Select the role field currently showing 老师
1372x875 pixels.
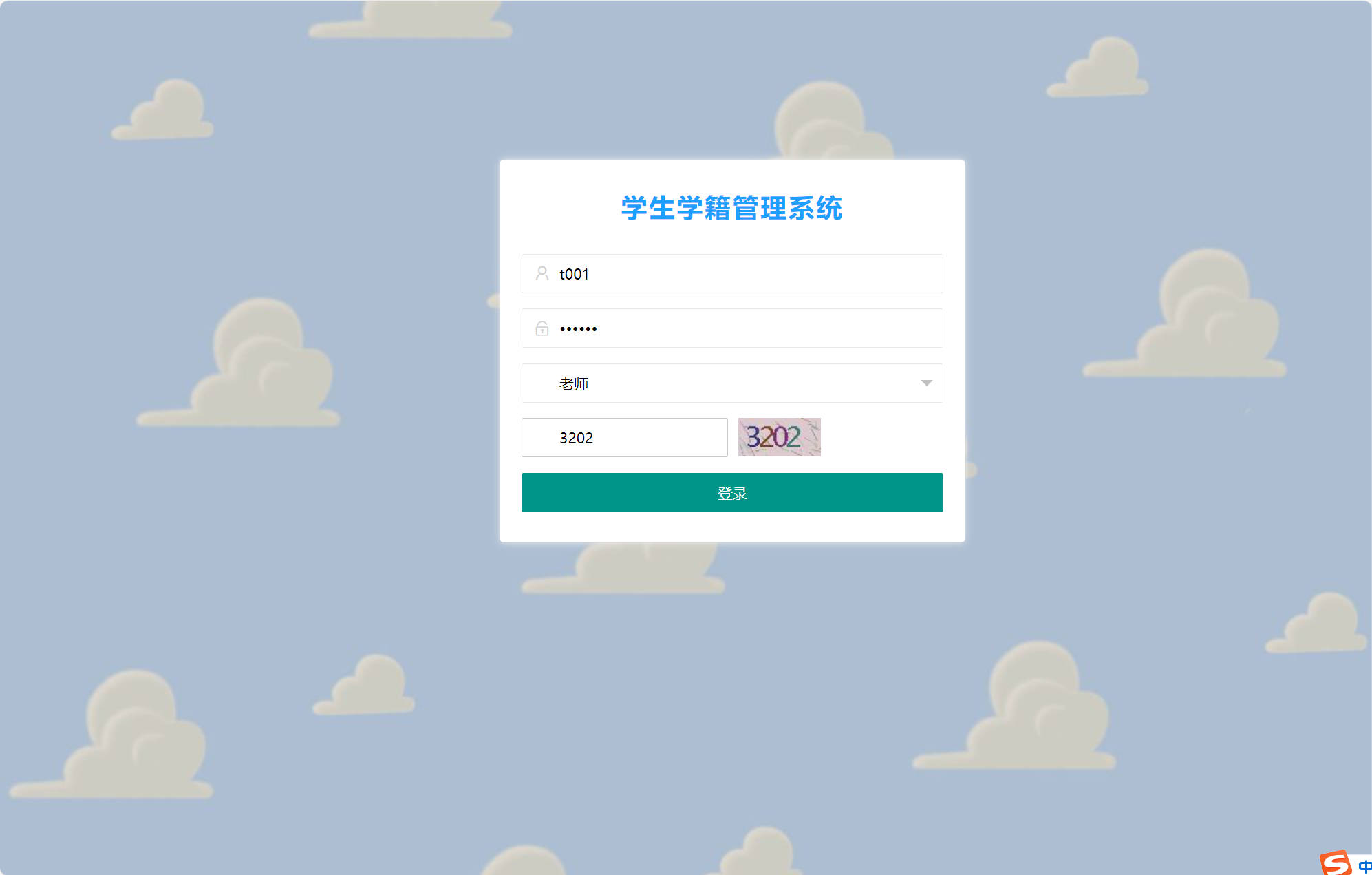pos(731,383)
